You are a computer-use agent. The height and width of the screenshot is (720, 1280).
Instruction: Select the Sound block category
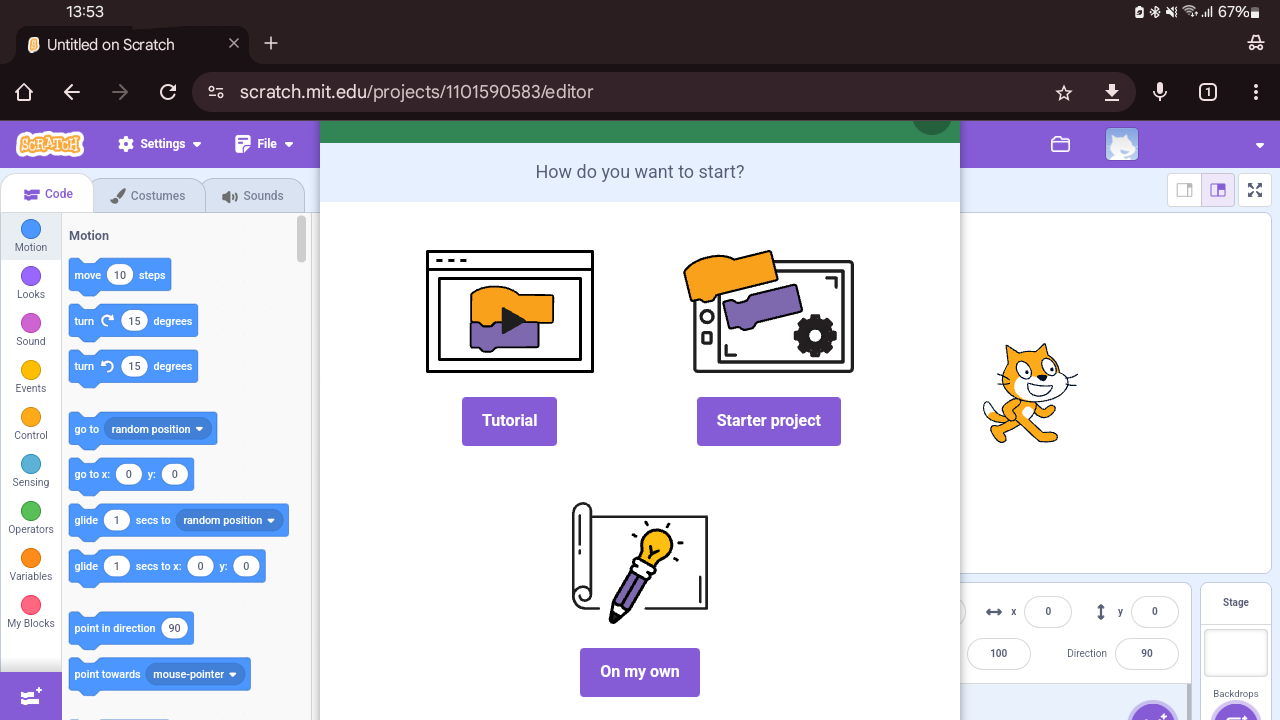tap(31, 330)
